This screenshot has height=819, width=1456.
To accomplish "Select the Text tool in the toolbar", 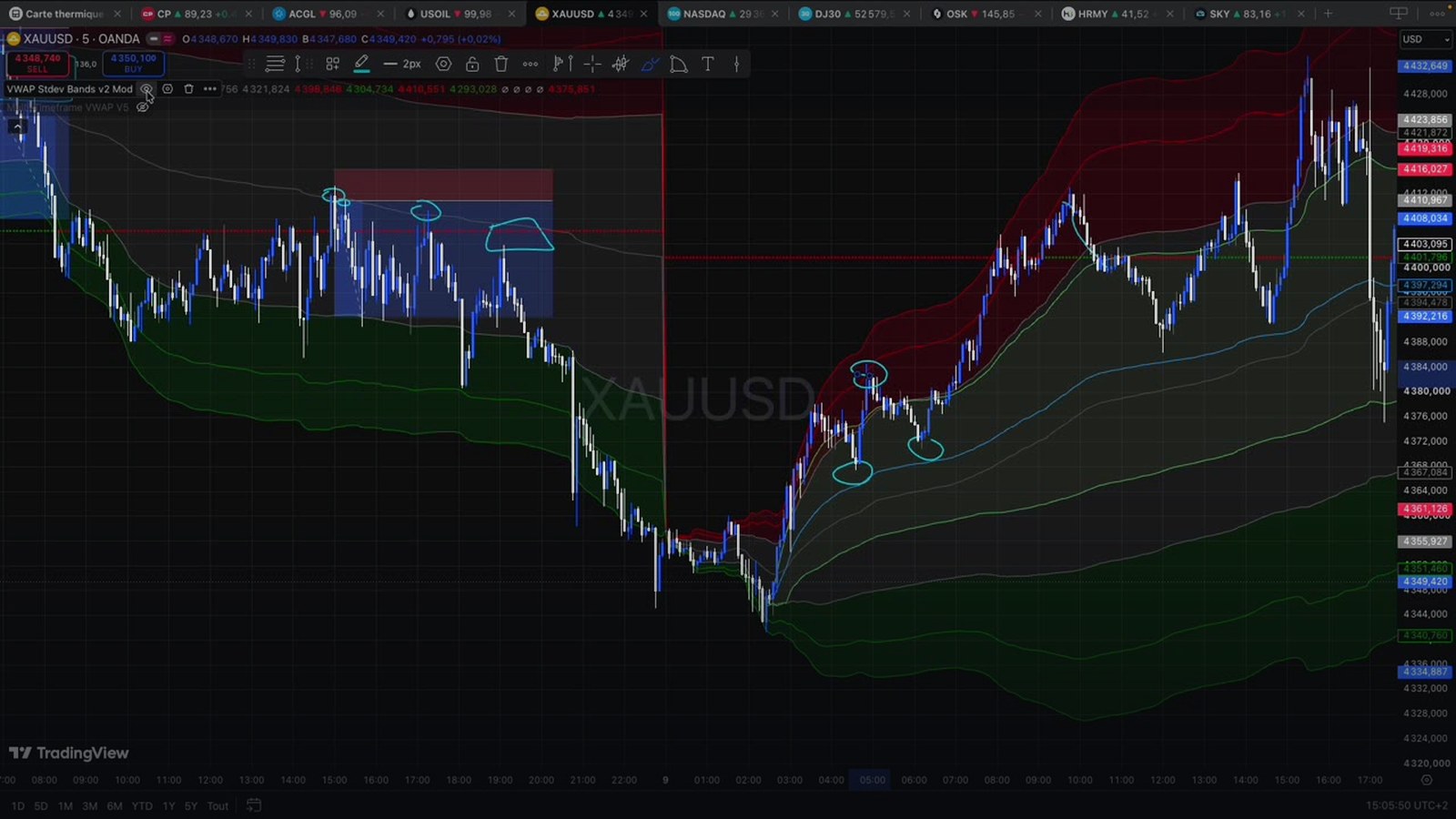I will (x=708, y=64).
